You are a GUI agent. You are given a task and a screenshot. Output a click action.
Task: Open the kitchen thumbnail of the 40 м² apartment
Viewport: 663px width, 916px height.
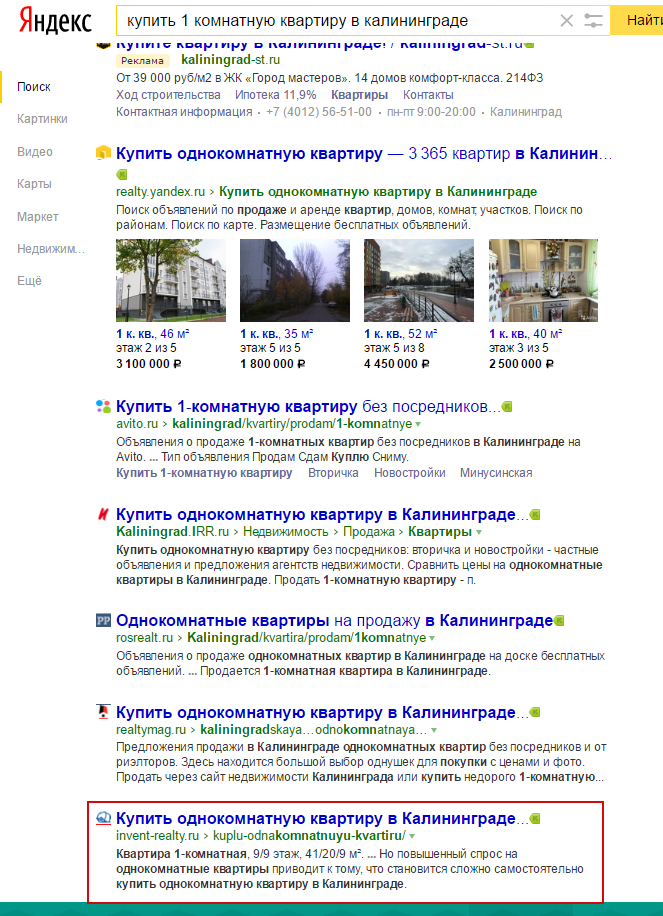(543, 280)
